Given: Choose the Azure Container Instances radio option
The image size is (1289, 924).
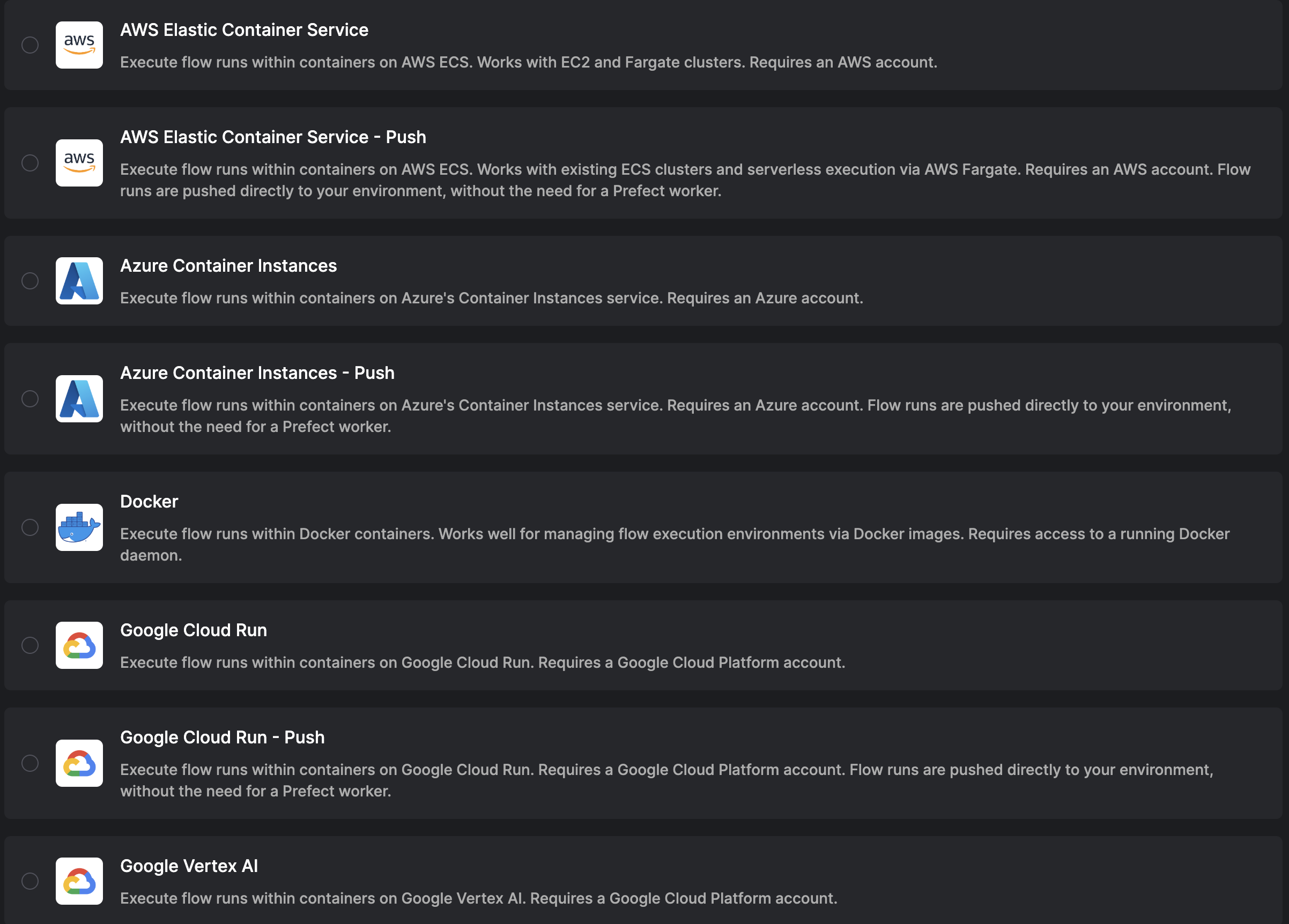Looking at the screenshot, I should tap(30, 281).
